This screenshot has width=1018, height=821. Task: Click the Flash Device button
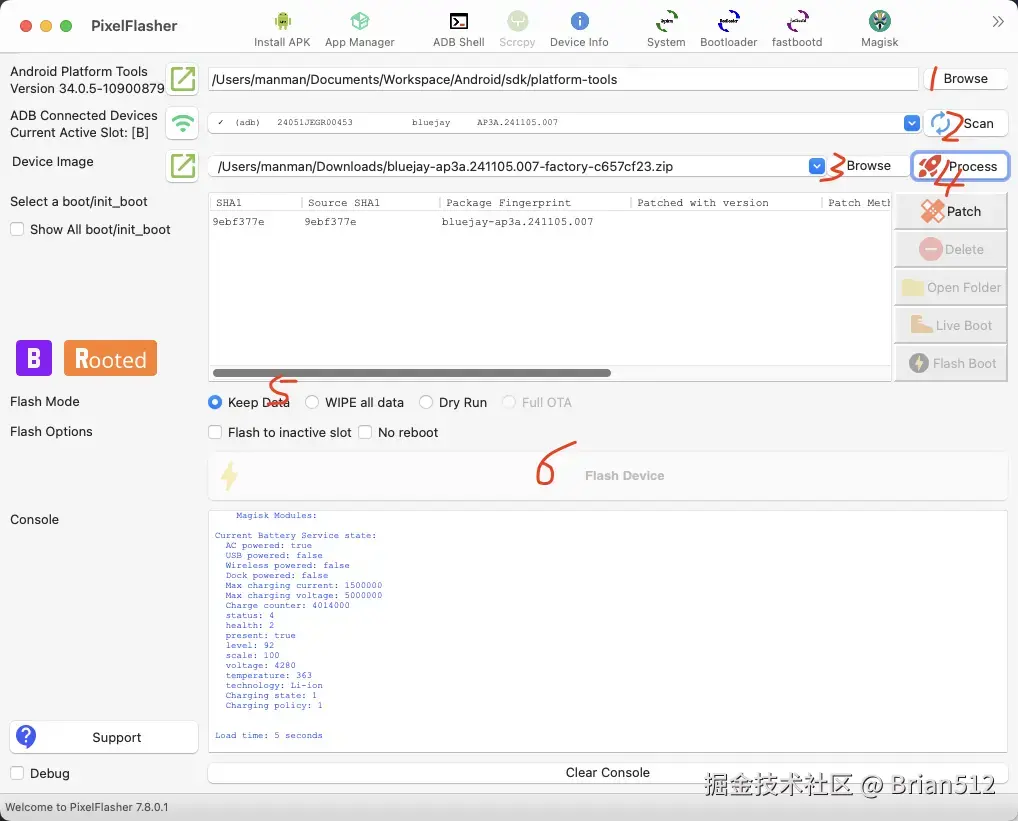pyautogui.click(x=608, y=476)
